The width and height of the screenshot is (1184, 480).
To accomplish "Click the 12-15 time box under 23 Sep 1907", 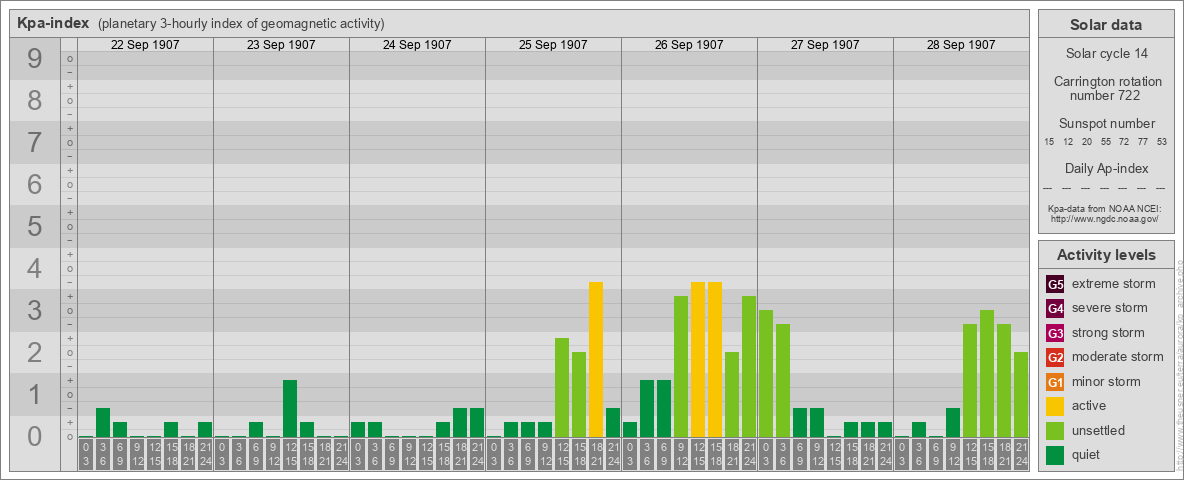I will 290,454.
